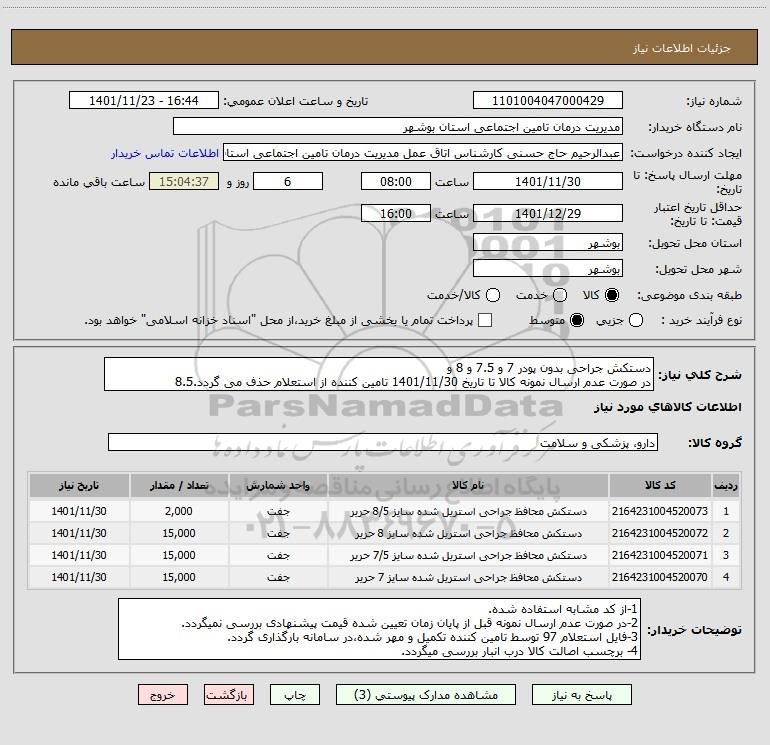This screenshot has width=770, height=745.
Task: Click the date 1401/11/30 in row 4
Action: coord(79,578)
